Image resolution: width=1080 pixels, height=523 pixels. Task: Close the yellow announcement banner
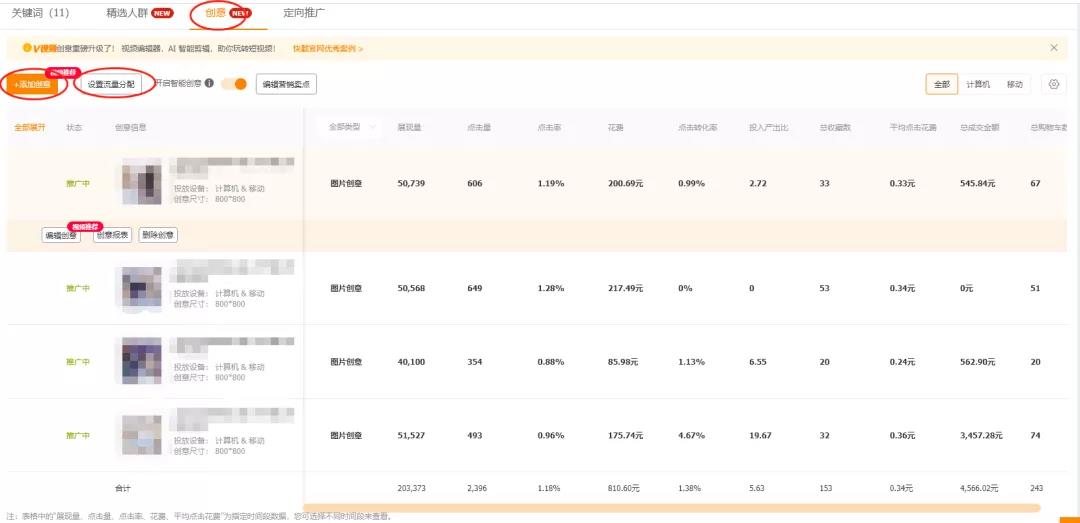[x=1053, y=48]
